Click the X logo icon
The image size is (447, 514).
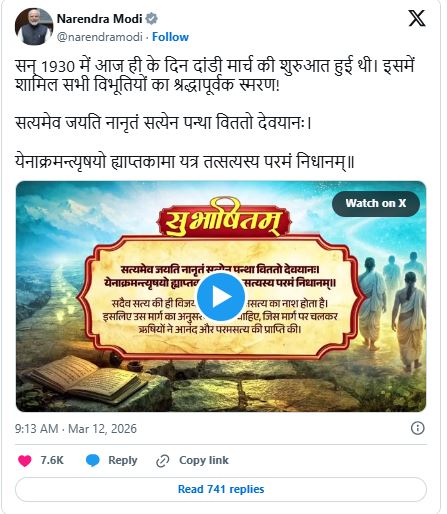click(x=417, y=18)
